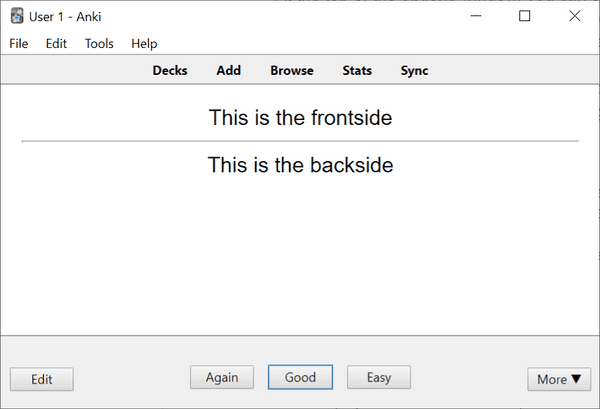Answer the card with Good
The image size is (600, 409).
click(x=300, y=377)
